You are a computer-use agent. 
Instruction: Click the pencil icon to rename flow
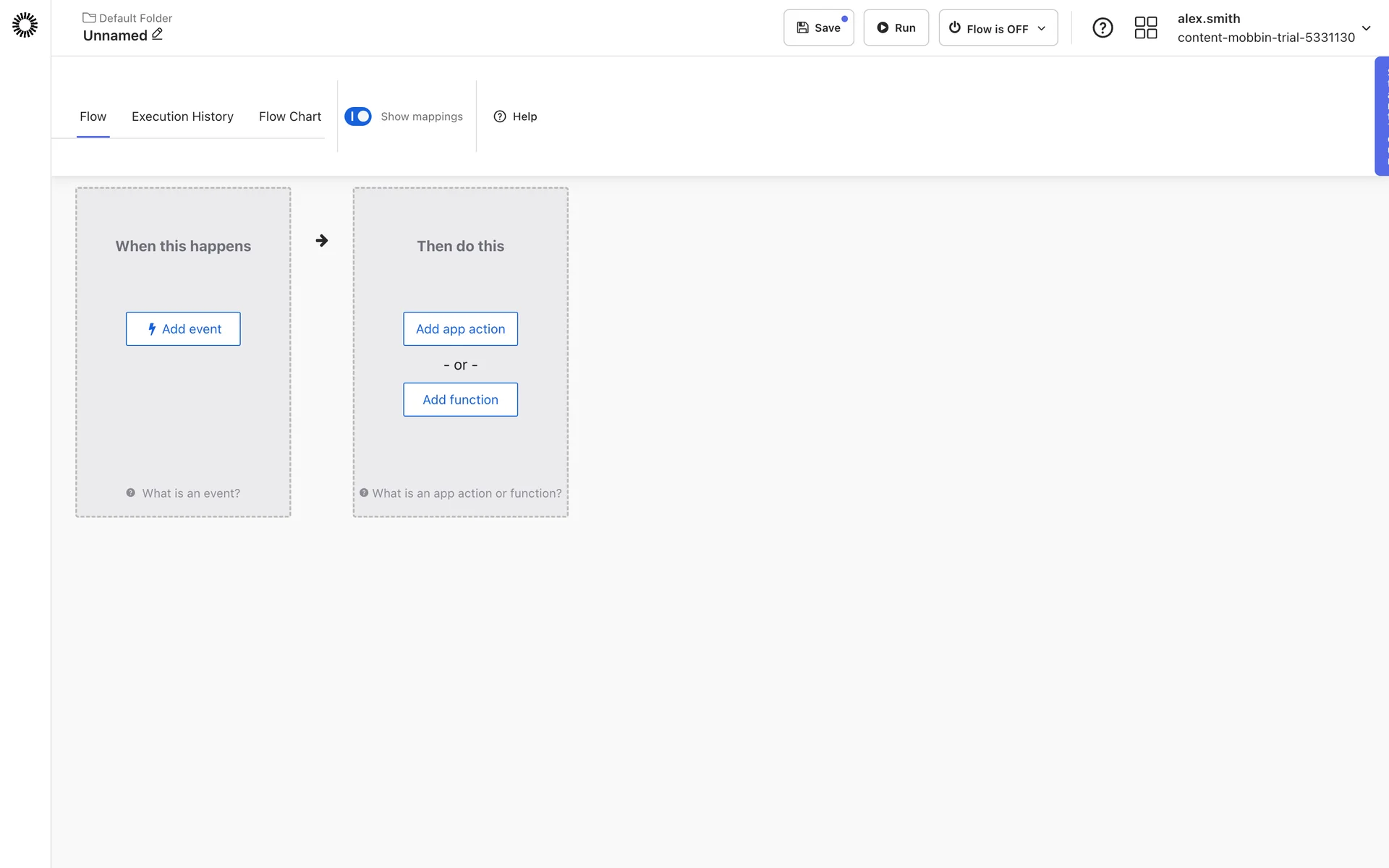pos(157,34)
